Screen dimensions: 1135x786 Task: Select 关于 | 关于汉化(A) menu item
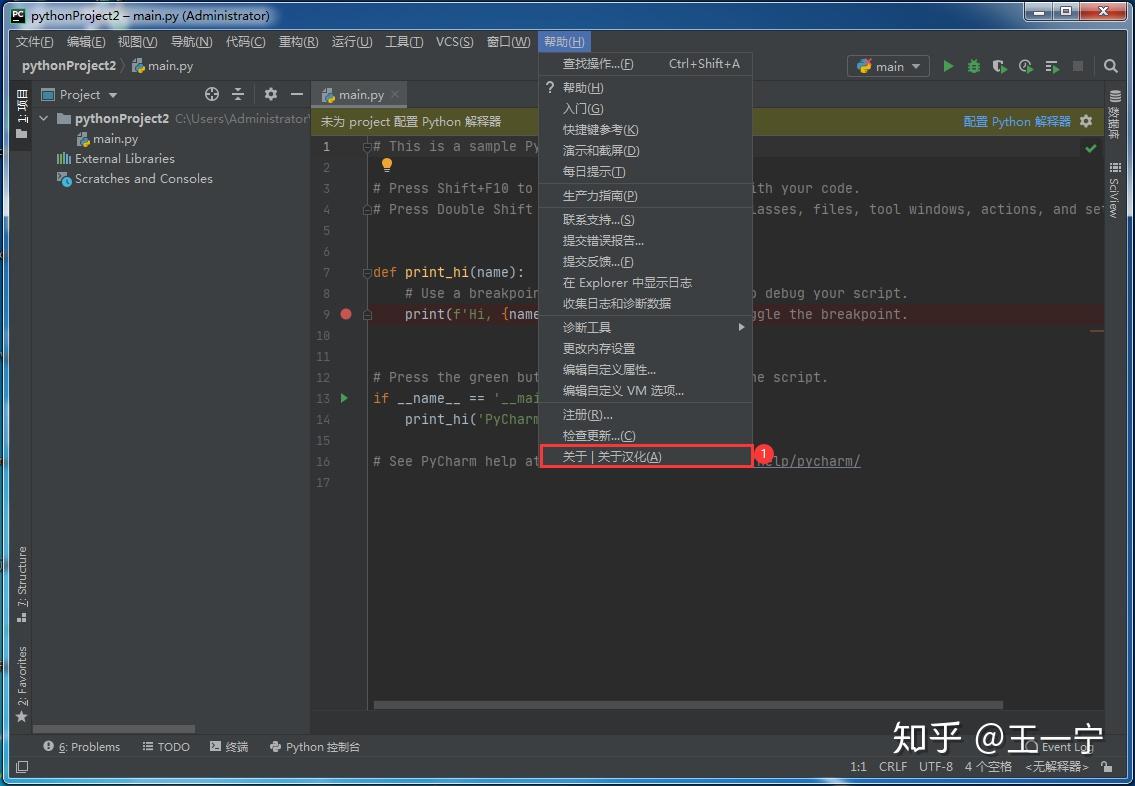click(x=646, y=457)
